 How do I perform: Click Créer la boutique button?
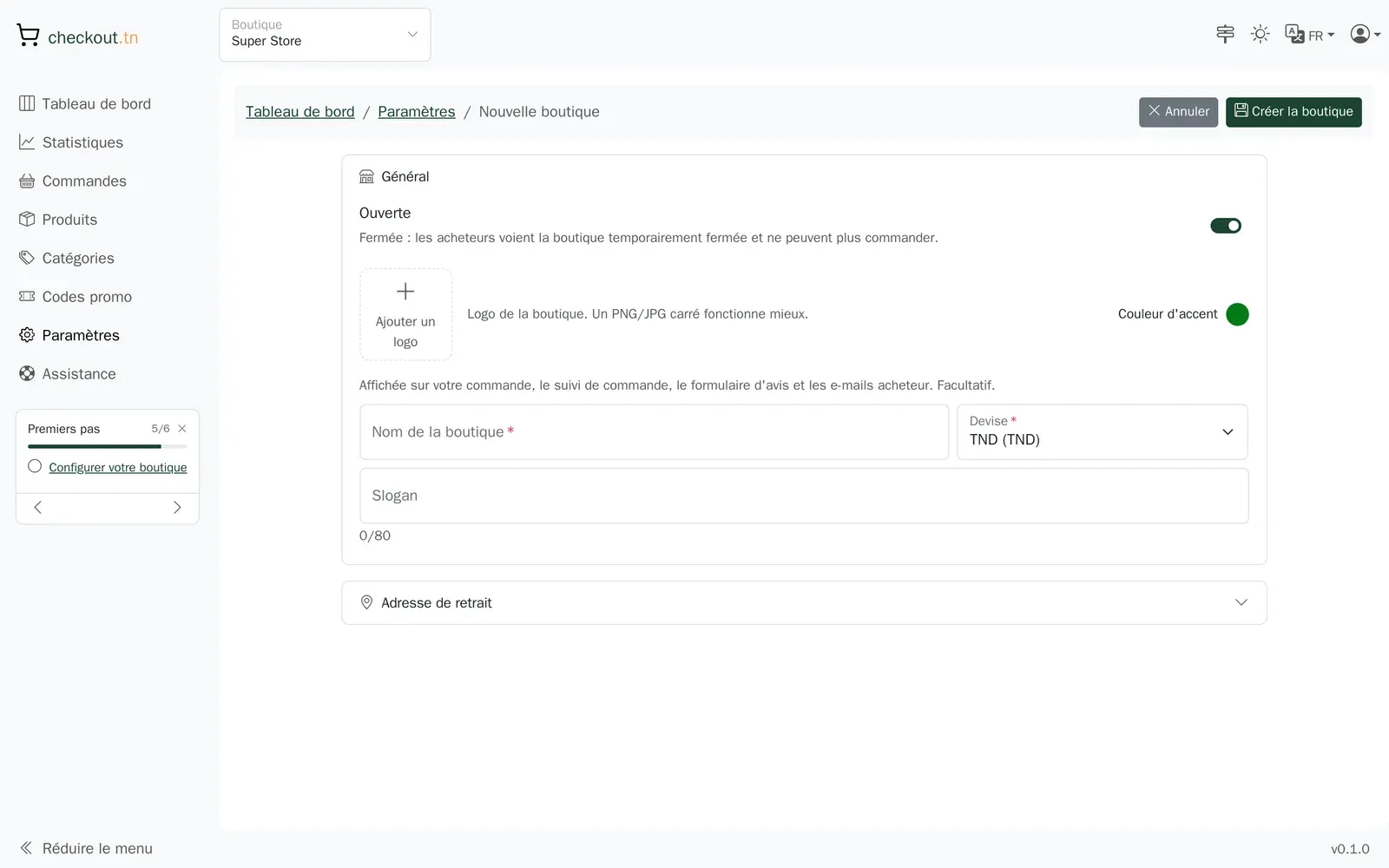click(x=1294, y=112)
